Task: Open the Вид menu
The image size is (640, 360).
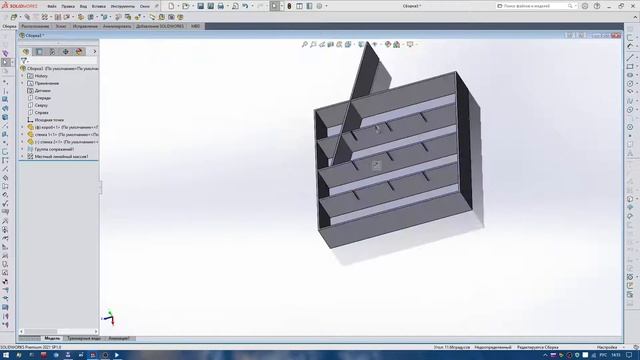Action: coord(83,7)
